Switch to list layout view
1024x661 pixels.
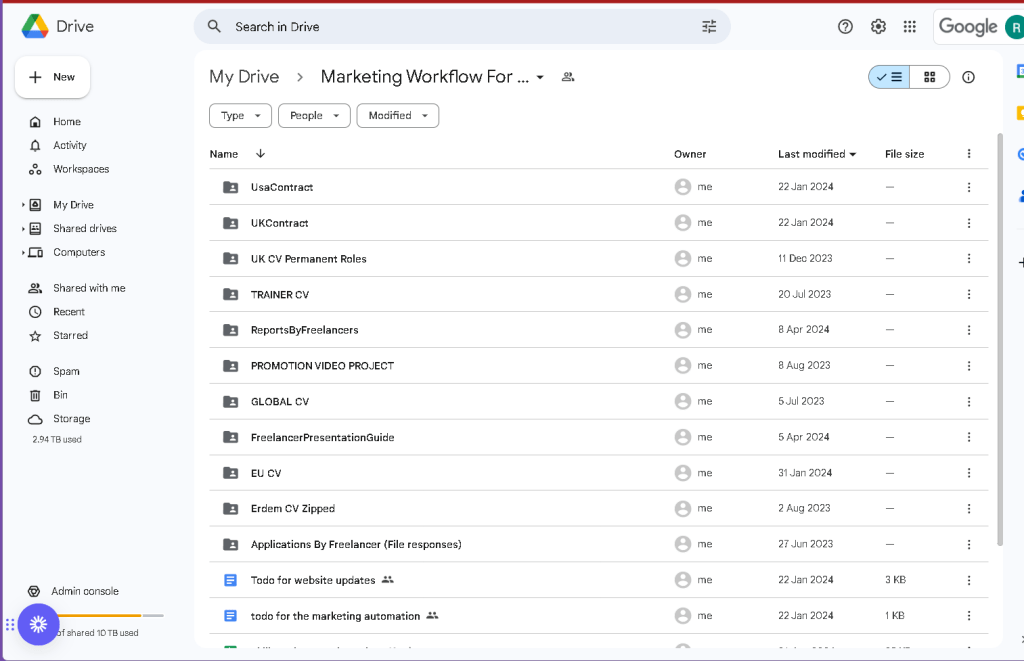click(x=889, y=77)
